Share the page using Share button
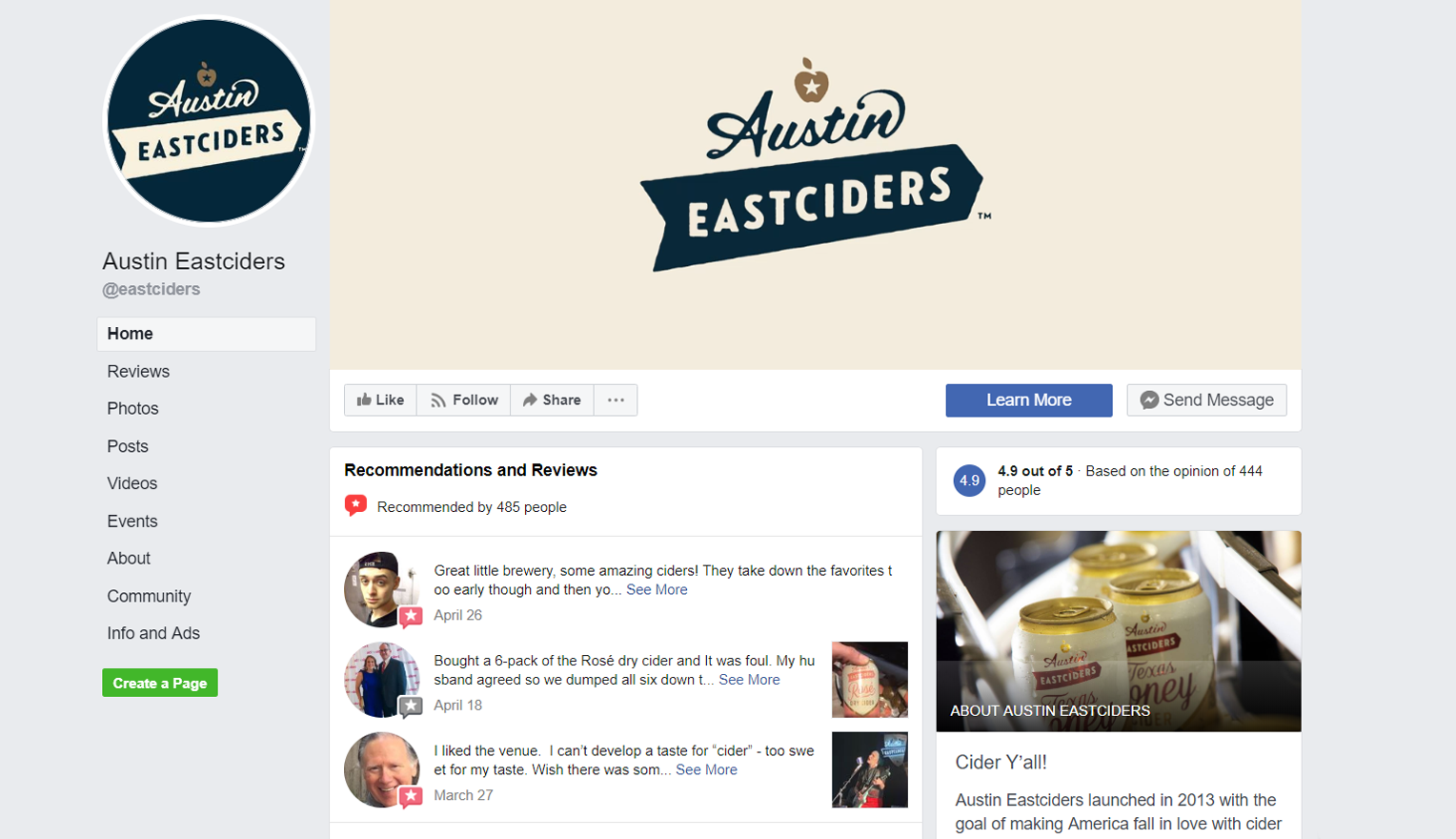Viewport: 1456px width, 839px height. coord(552,400)
